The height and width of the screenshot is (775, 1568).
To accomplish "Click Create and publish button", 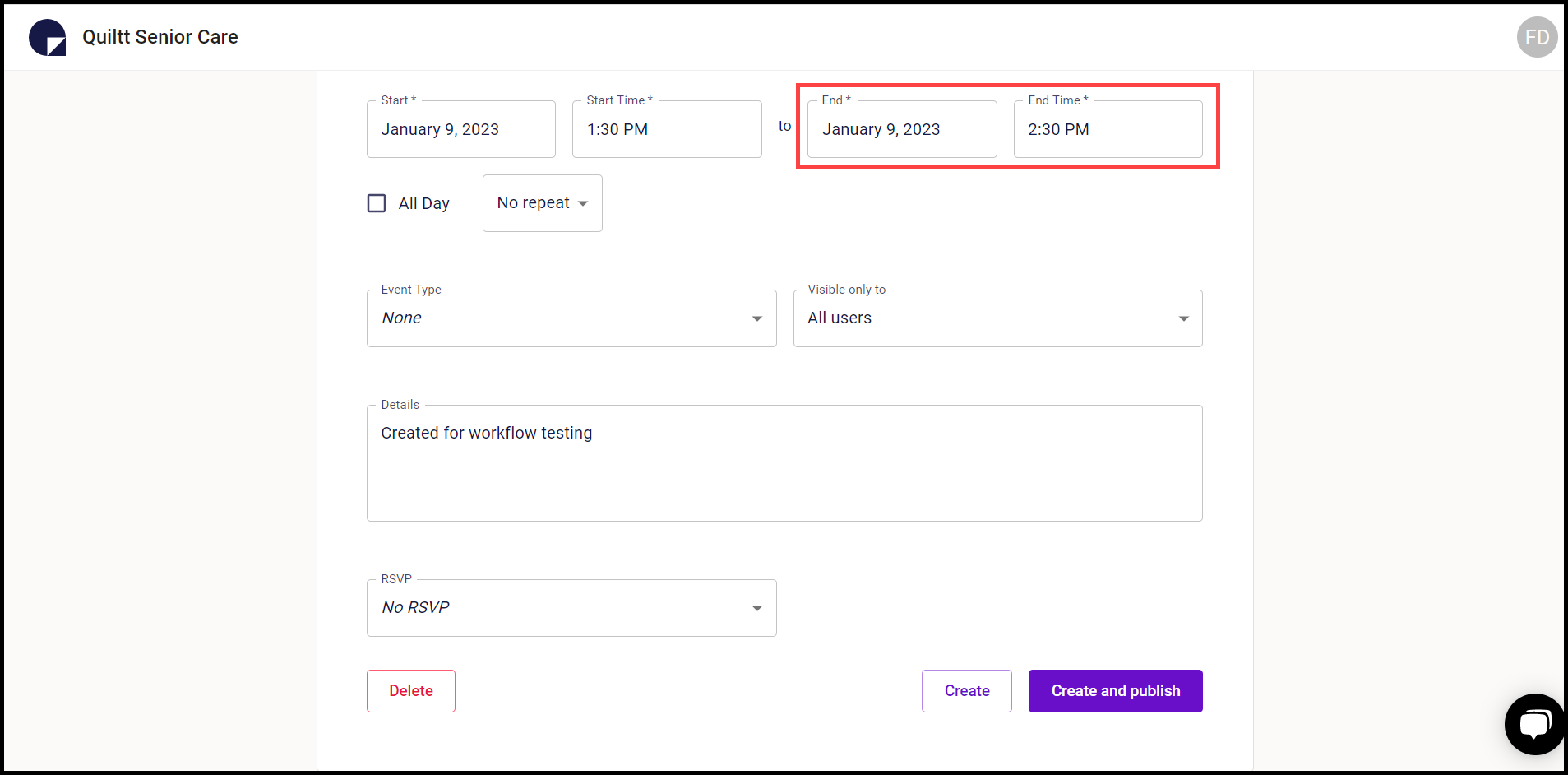I will point(1116,691).
